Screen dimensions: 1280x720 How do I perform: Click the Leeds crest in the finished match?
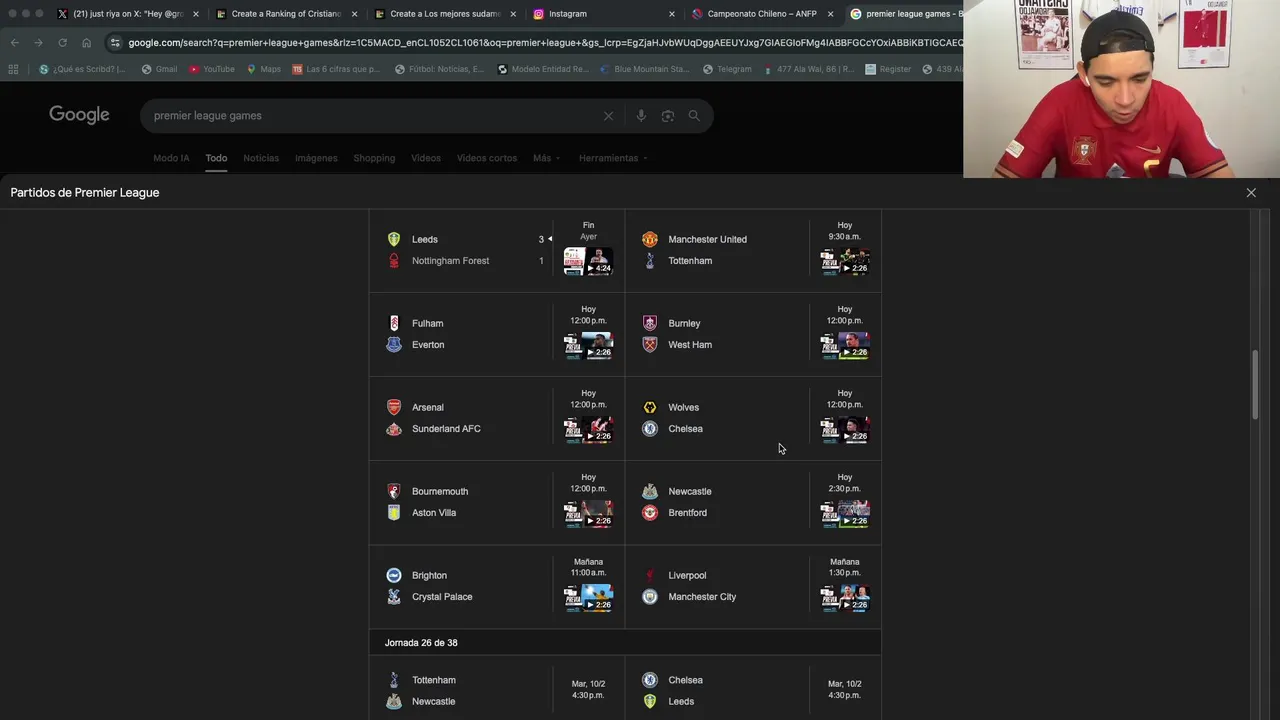point(394,239)
